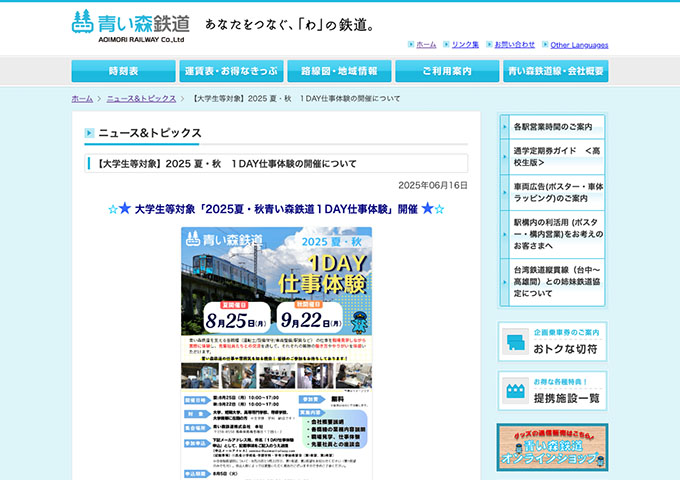Click the building icon on the 提携施設一覧 banner
The image size is (680, 480).
(516, 391)
